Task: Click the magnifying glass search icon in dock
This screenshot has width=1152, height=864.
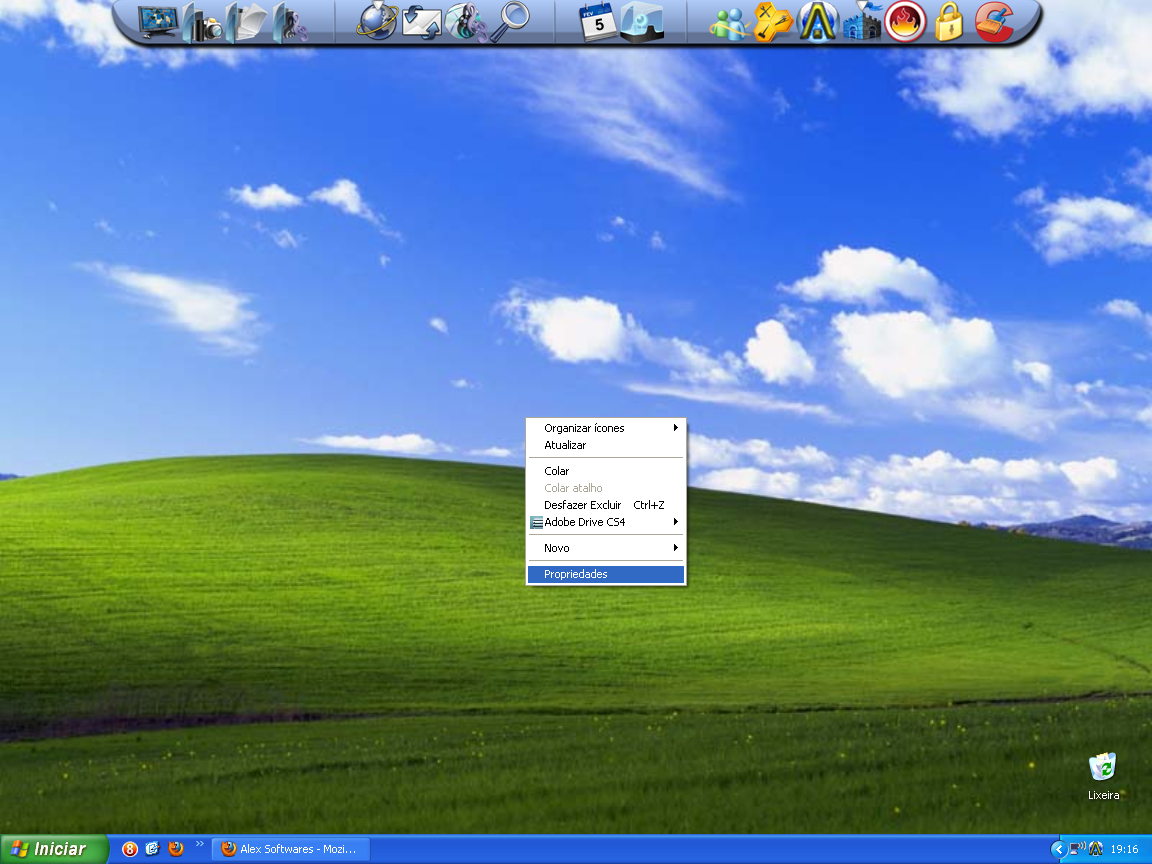Action: tap(514, 21)
